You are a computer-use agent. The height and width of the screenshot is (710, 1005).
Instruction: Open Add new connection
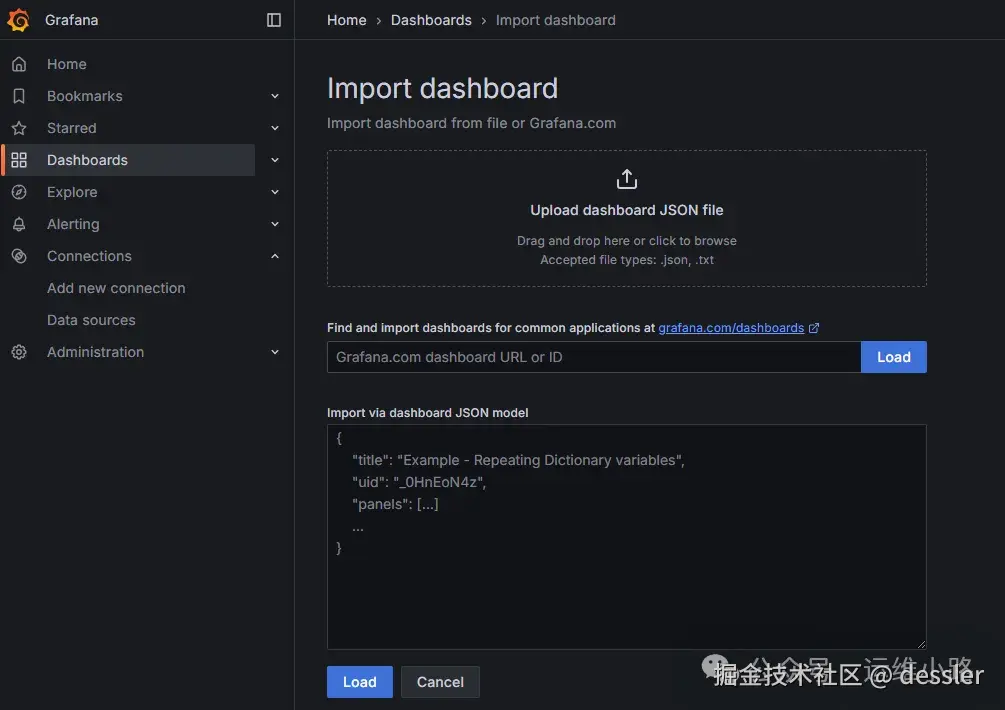pyautogui.click(x=116, y=288)
